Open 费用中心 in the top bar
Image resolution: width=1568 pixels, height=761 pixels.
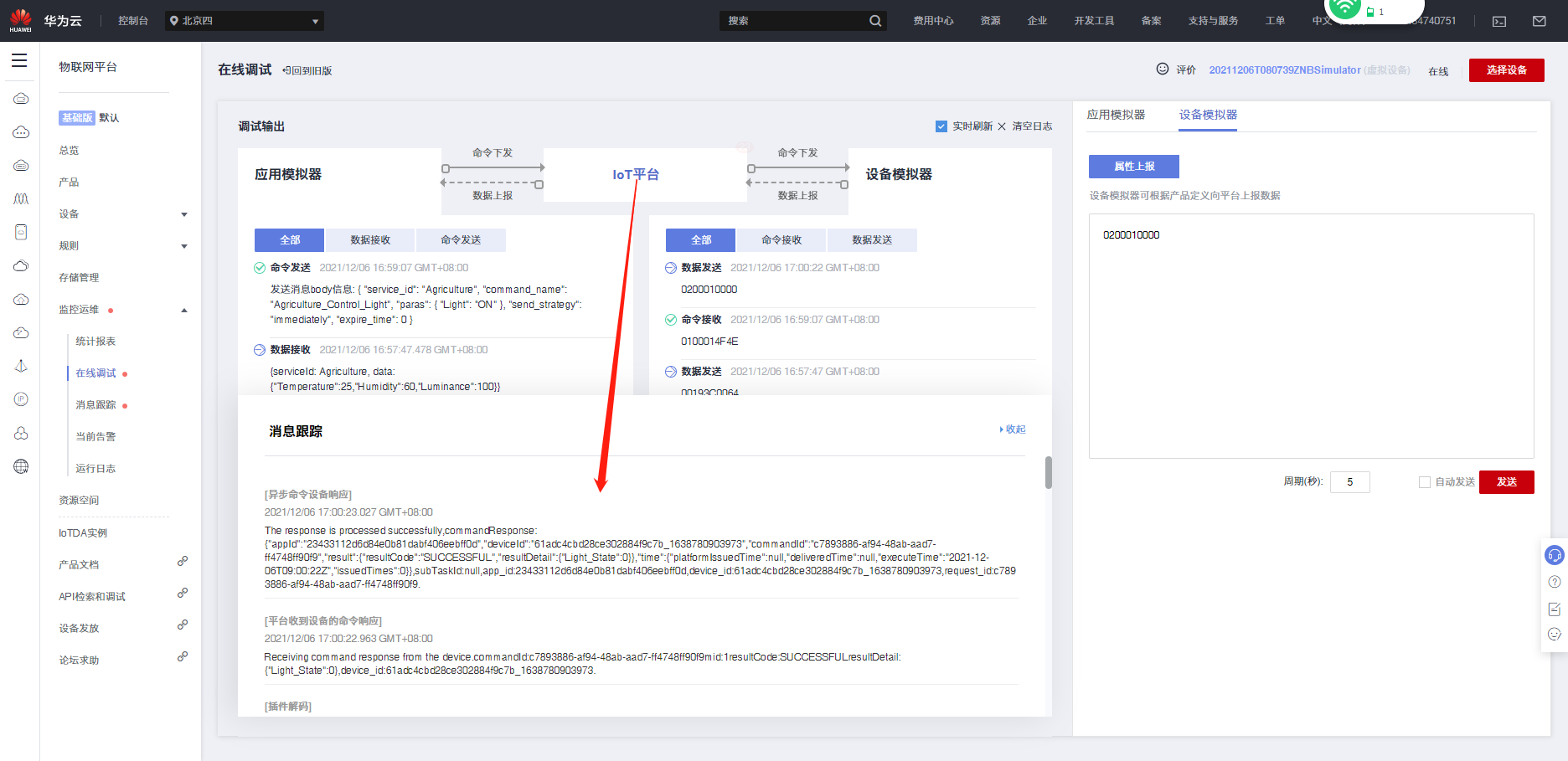click(x=934, y=21)
